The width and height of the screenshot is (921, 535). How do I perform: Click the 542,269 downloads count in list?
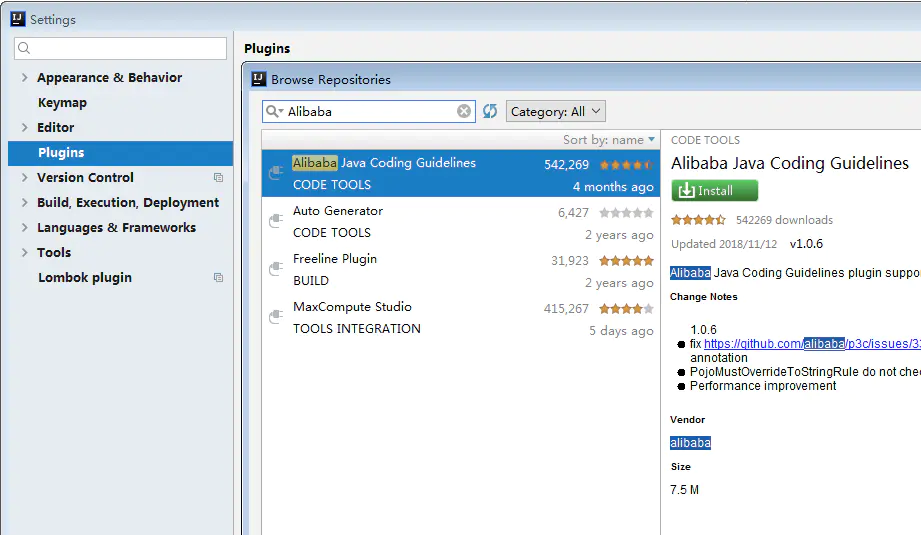pos(566,165)
